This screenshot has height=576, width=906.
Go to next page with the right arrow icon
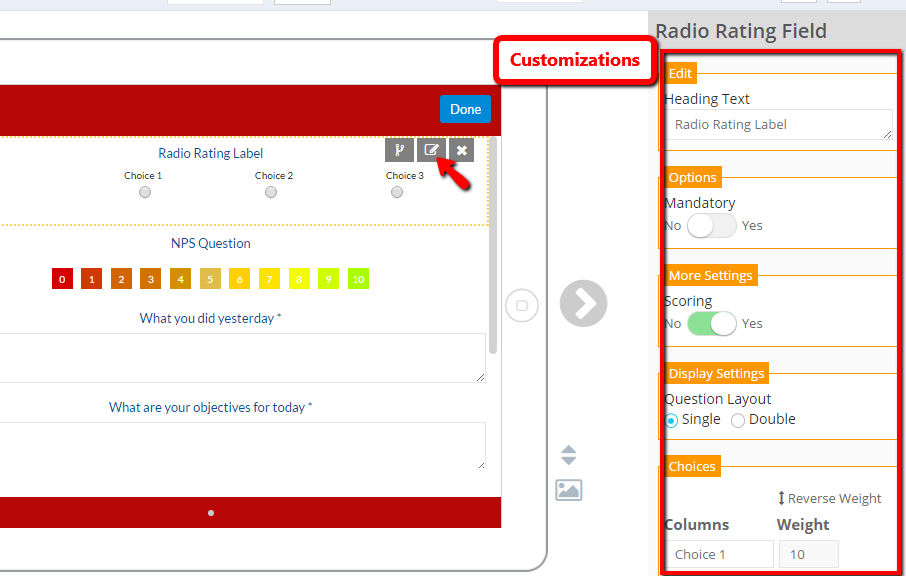583,304
